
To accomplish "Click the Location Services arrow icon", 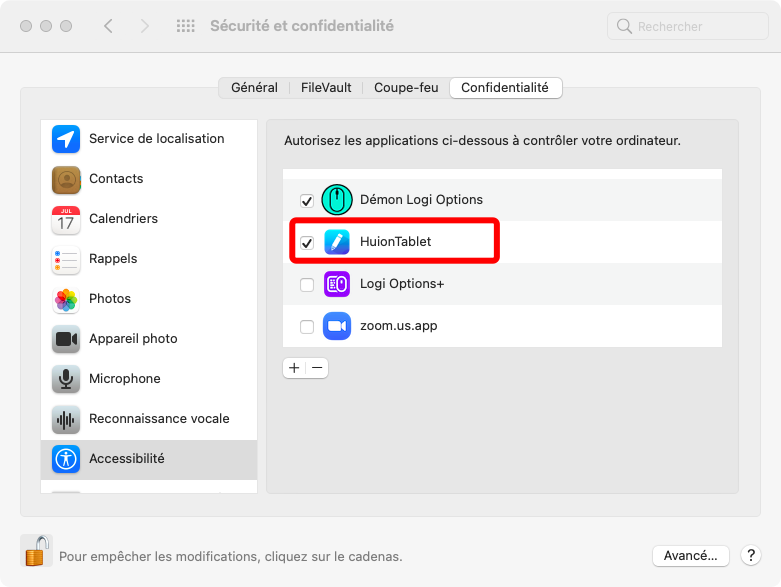I will (x=66, y=139).
